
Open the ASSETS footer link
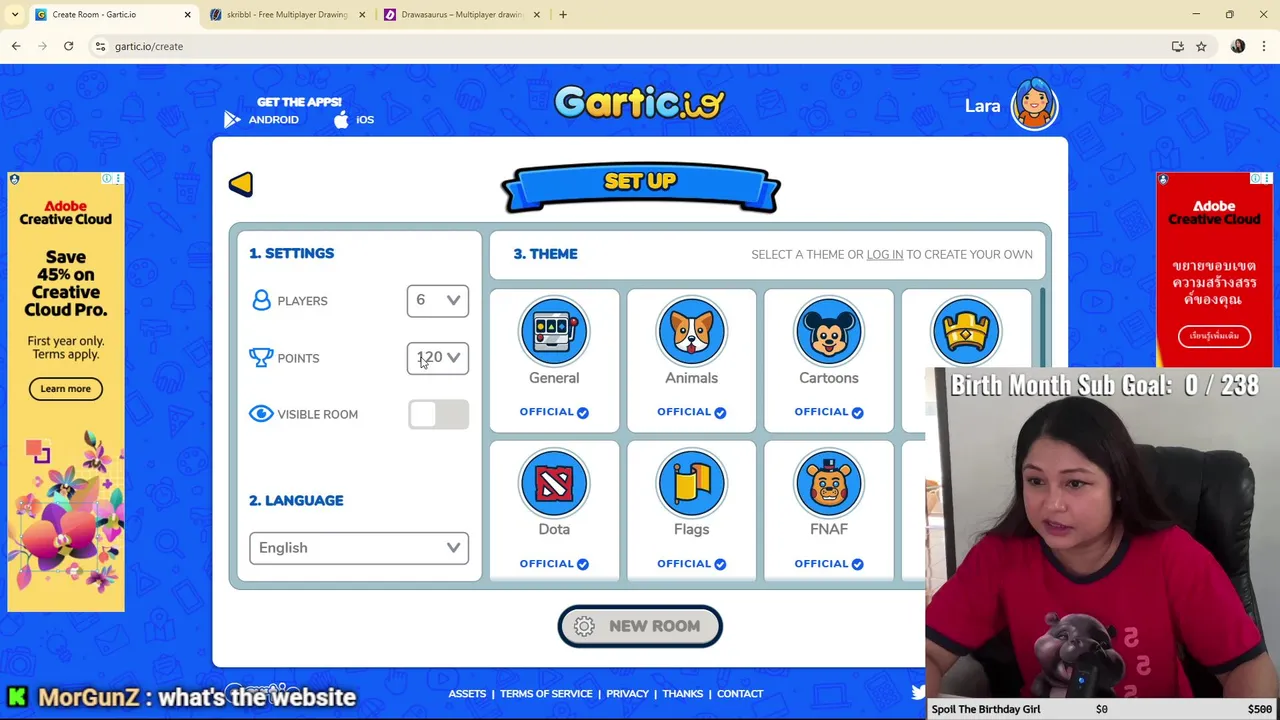tap(467, 694)
